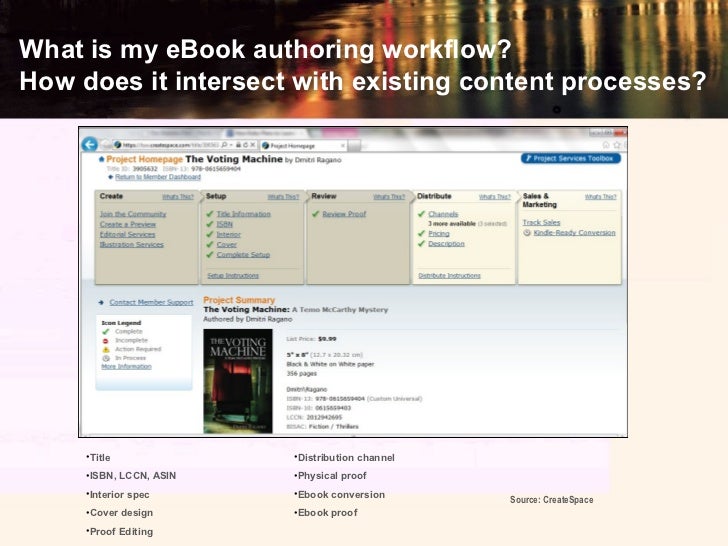Open the browser home icon
This screenshot has height=546, width=728.
(606, 145)
